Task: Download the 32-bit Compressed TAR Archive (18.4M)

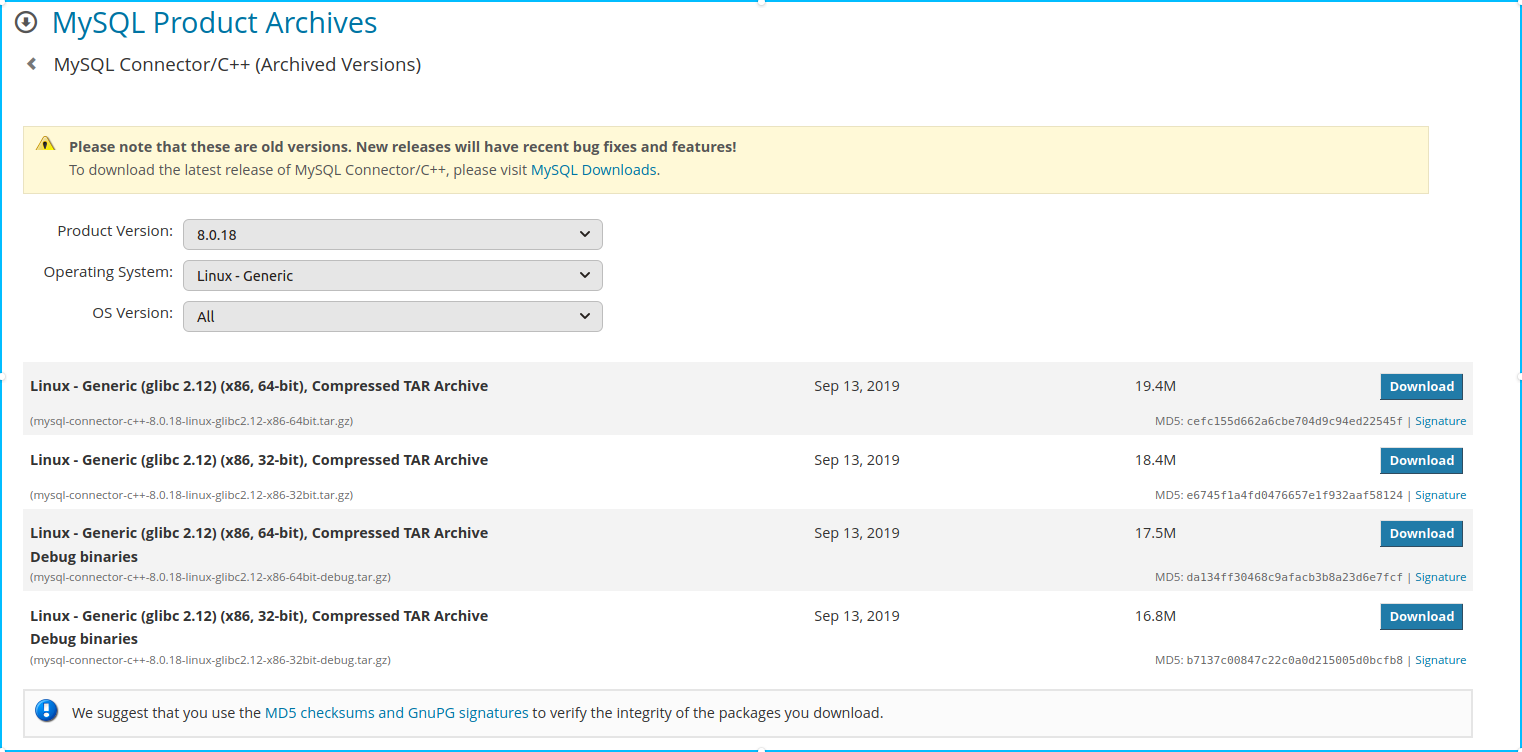Action: 1421,460
